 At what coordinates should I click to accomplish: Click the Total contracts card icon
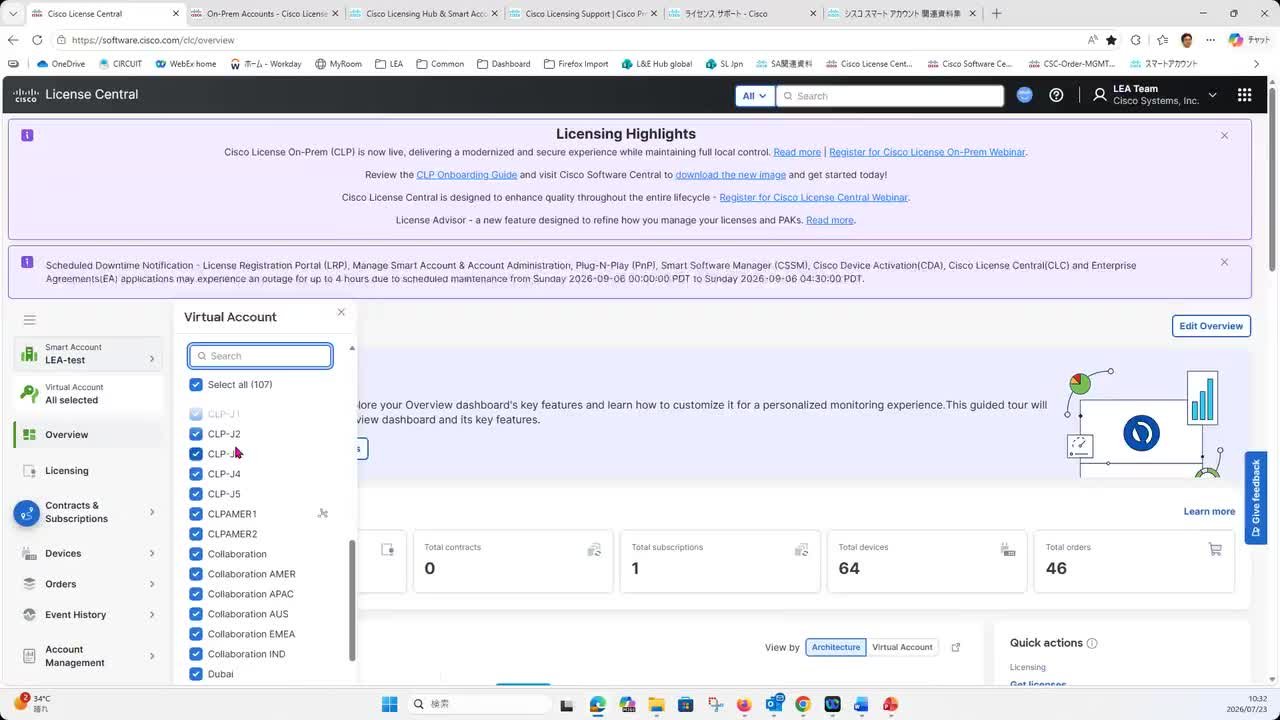594,549
